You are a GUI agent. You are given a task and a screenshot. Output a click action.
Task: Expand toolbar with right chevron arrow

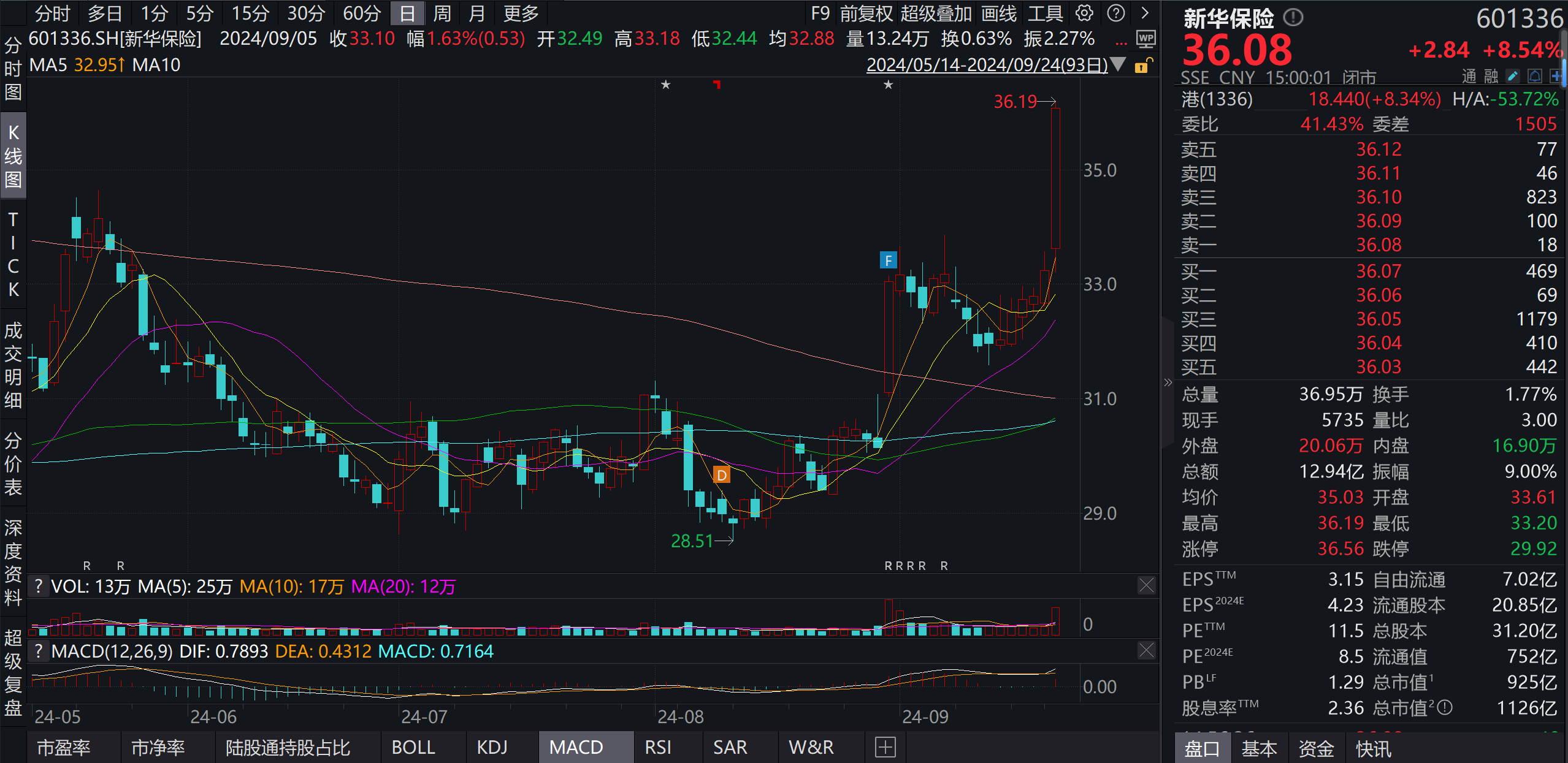[1144, 13]
